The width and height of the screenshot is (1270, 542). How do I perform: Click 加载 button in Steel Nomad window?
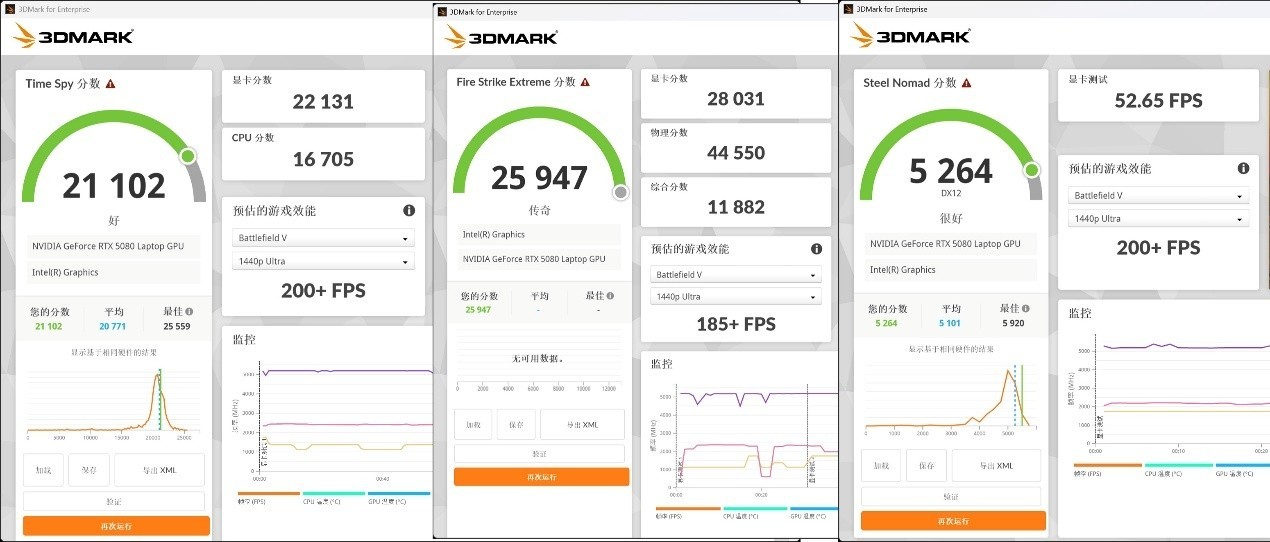[881, 465]
